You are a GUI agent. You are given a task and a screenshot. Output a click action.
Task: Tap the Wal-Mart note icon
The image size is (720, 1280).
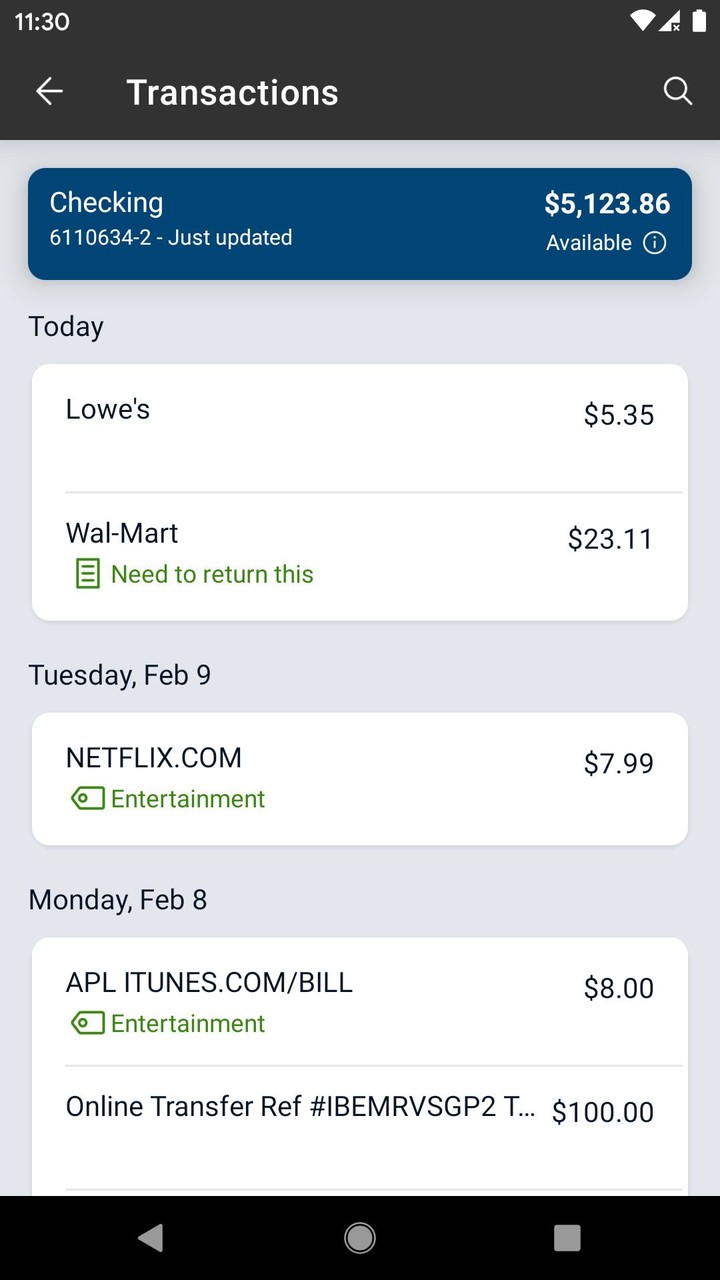coord(88,574)
